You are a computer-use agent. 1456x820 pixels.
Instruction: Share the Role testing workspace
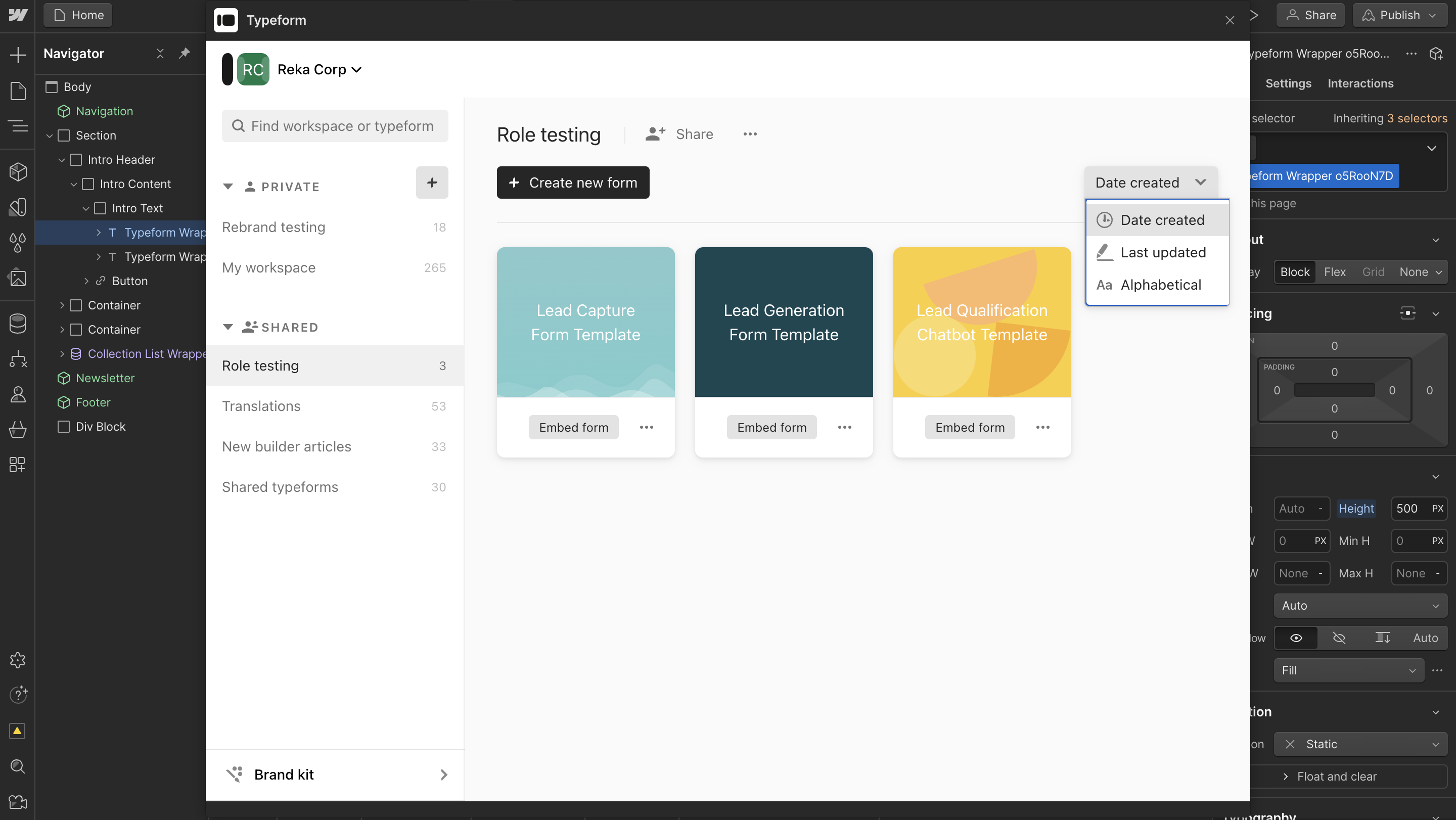(x=679, y=134)
